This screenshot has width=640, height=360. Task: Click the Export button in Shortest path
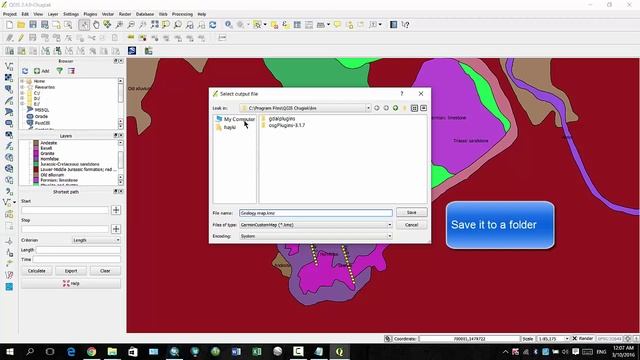(71, 271)
